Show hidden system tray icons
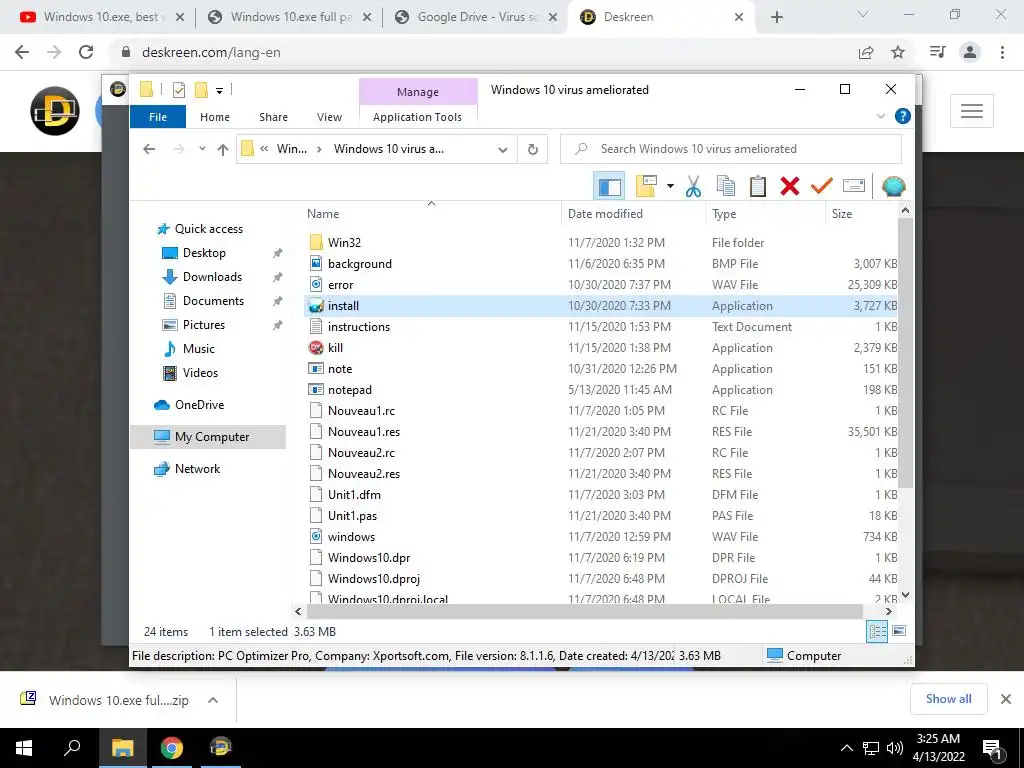This screenshot has height=768, width=1024. point(846,748)
